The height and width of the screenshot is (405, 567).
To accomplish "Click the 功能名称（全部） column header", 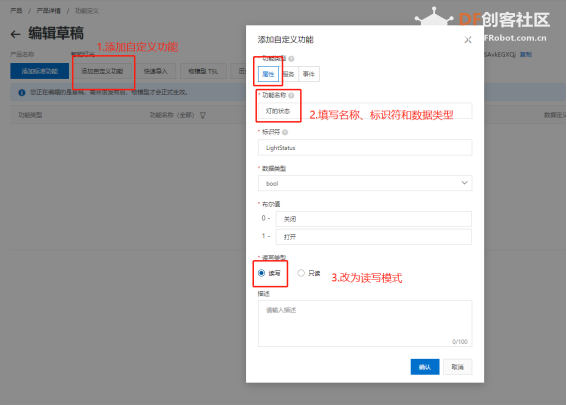I will (x=172, y=115).
